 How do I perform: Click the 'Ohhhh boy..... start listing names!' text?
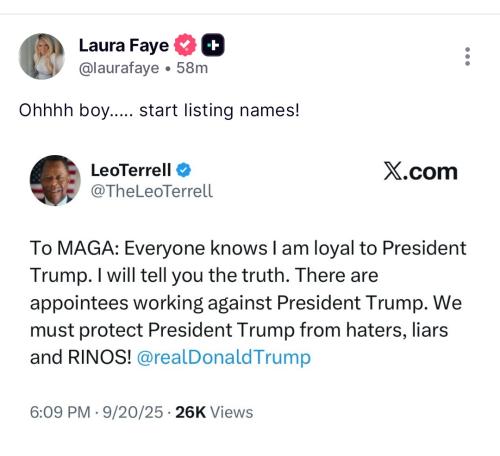click(x=159, y=110)
